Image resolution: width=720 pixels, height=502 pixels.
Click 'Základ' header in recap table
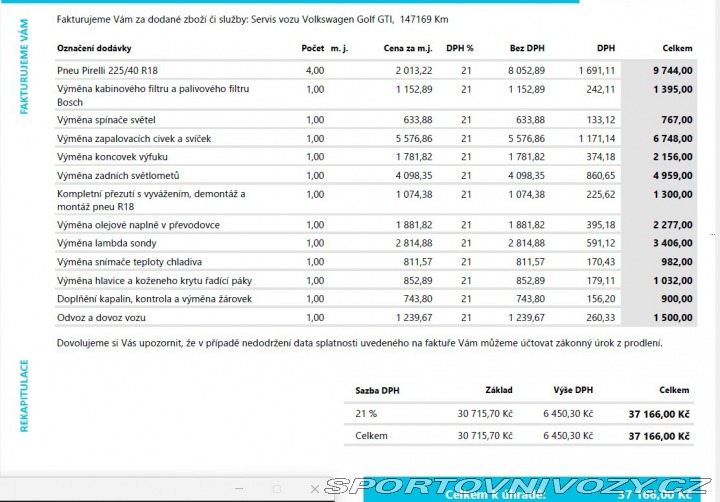point(499,390)
